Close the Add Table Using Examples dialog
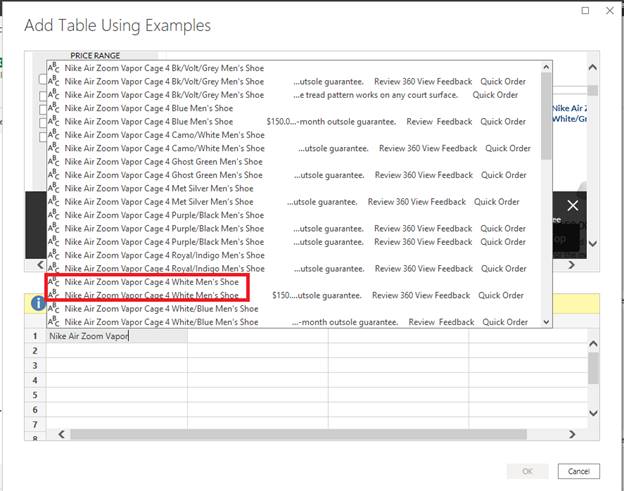This screenshot has height=491, width=624. 610,11
